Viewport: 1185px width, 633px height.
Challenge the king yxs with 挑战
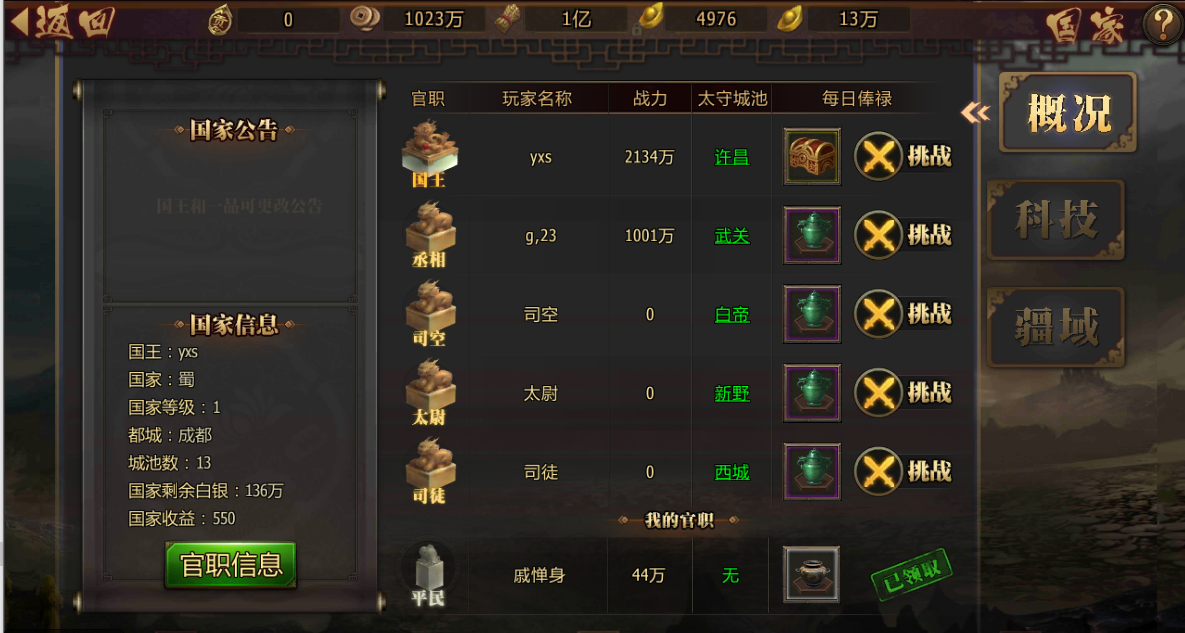pos(903,156)
